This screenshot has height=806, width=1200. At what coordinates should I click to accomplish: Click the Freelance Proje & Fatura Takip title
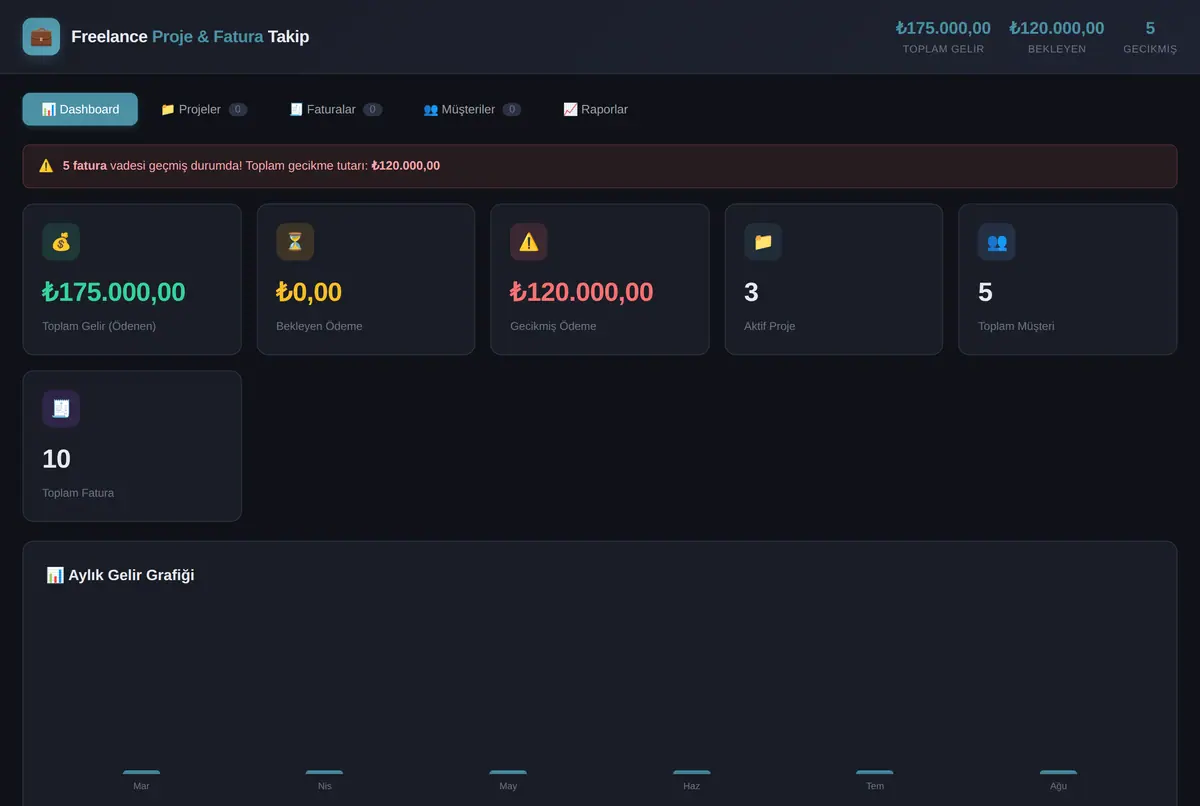pyautogui.click(x=190, y=37)
